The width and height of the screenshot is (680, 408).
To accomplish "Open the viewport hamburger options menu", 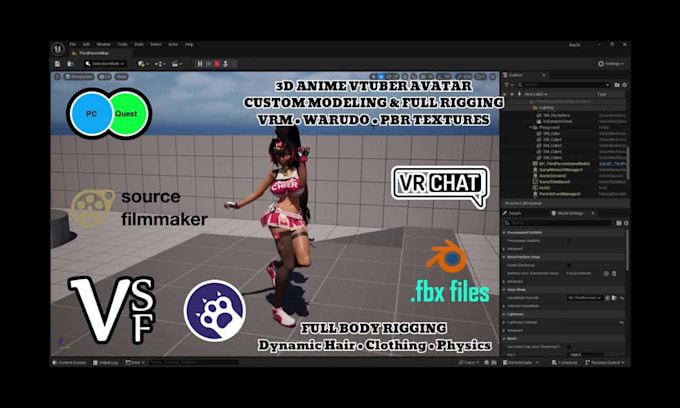I will (x=57, y=76).
